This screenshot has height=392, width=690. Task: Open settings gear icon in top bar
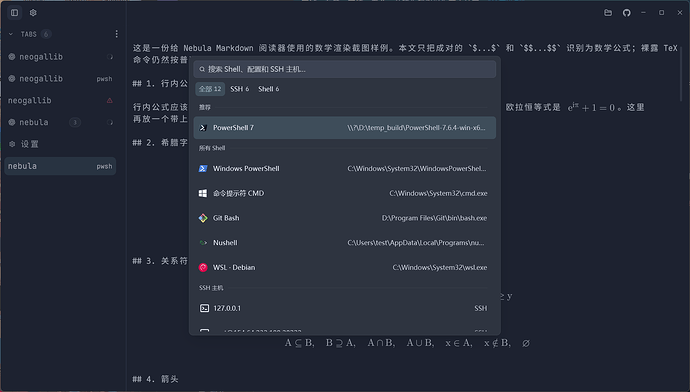tap(33, 13)
